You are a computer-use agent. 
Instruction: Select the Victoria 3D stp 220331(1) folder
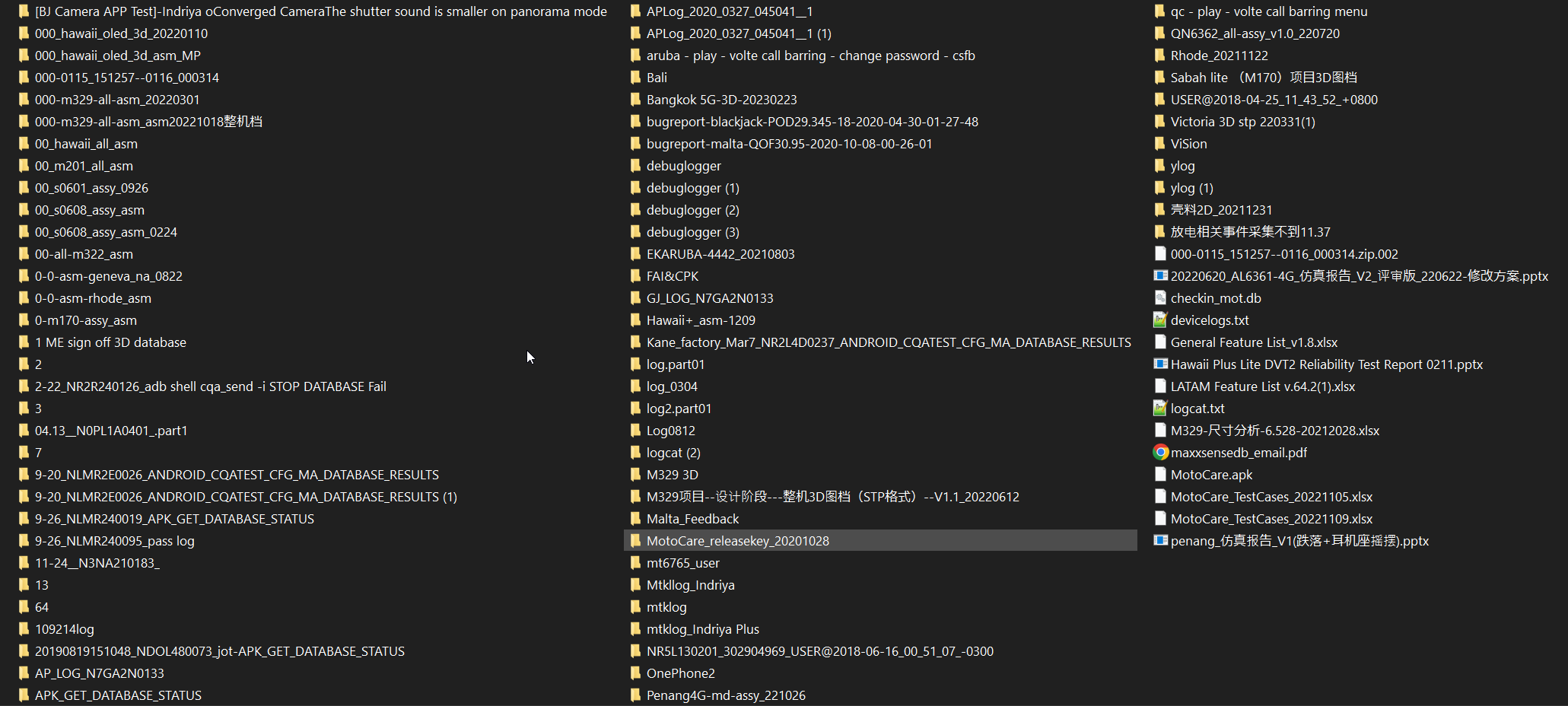click(1243, 122)
